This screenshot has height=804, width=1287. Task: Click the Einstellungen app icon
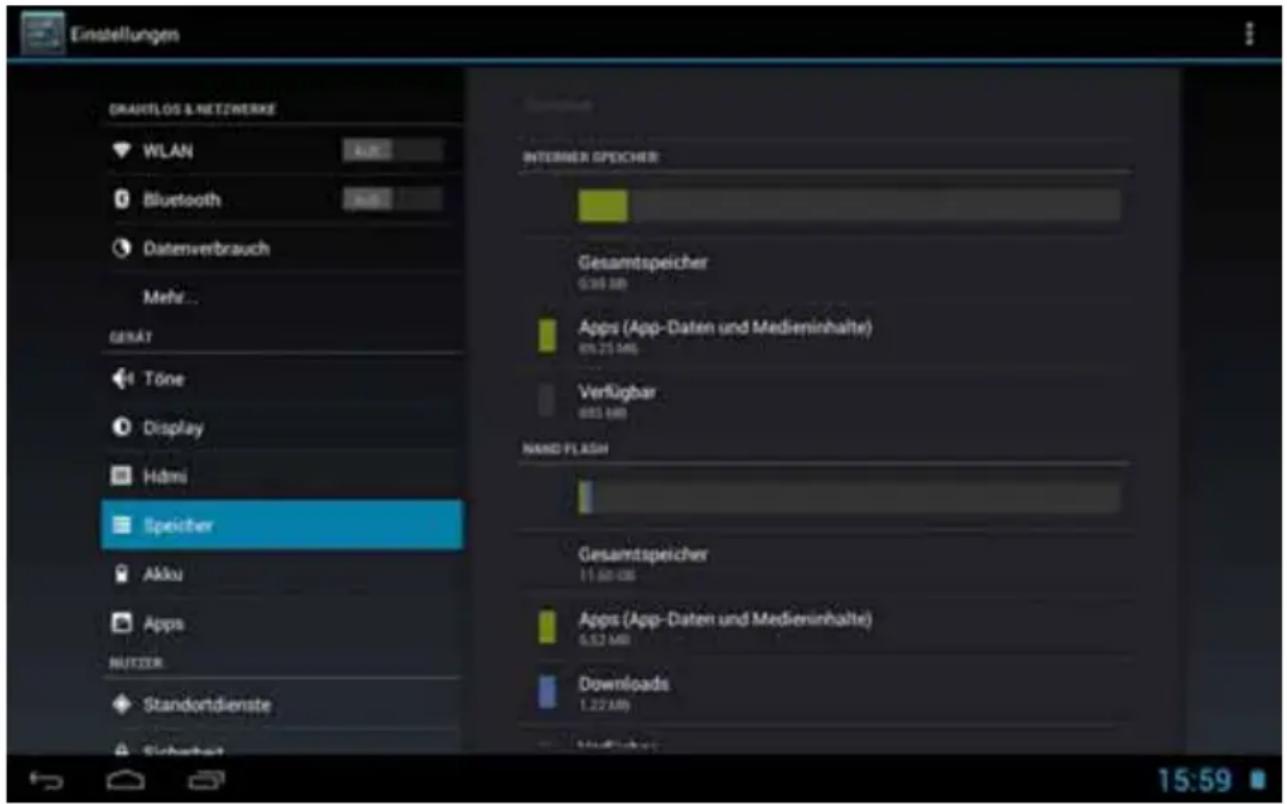pos(42,34)
